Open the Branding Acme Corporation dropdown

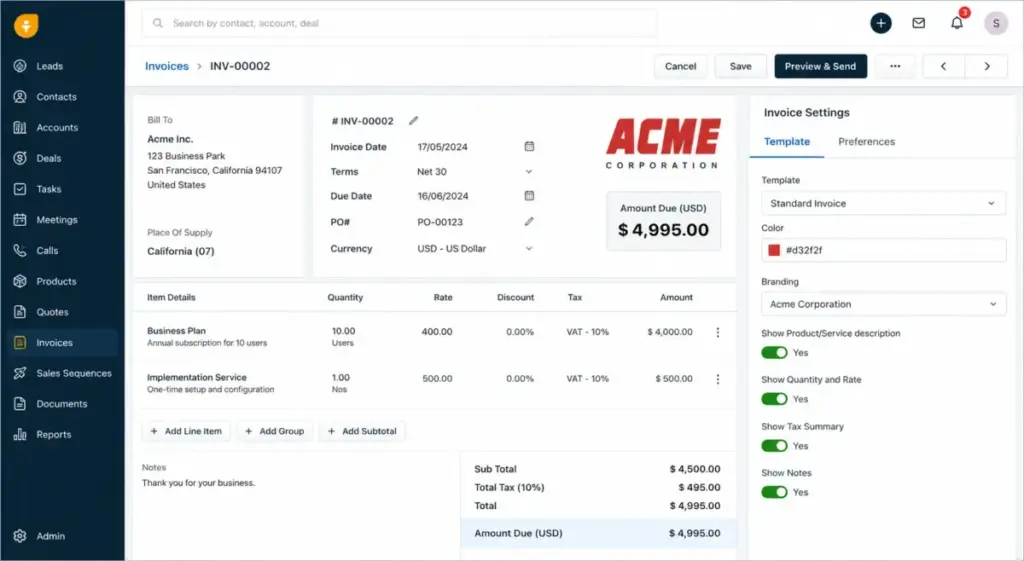point(883,304)
